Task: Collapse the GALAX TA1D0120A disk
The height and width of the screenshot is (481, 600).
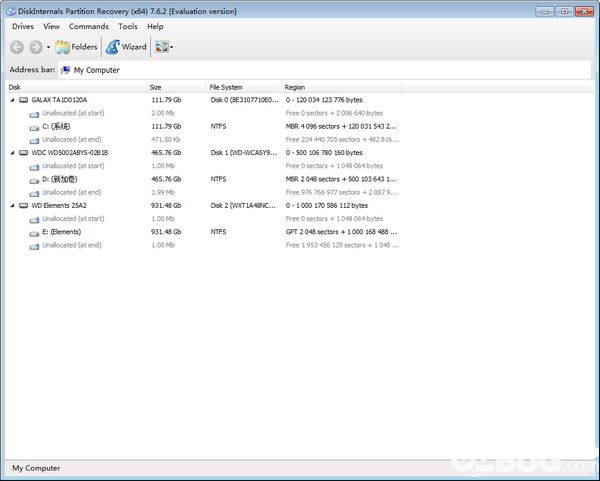Action: coord(12,100)
